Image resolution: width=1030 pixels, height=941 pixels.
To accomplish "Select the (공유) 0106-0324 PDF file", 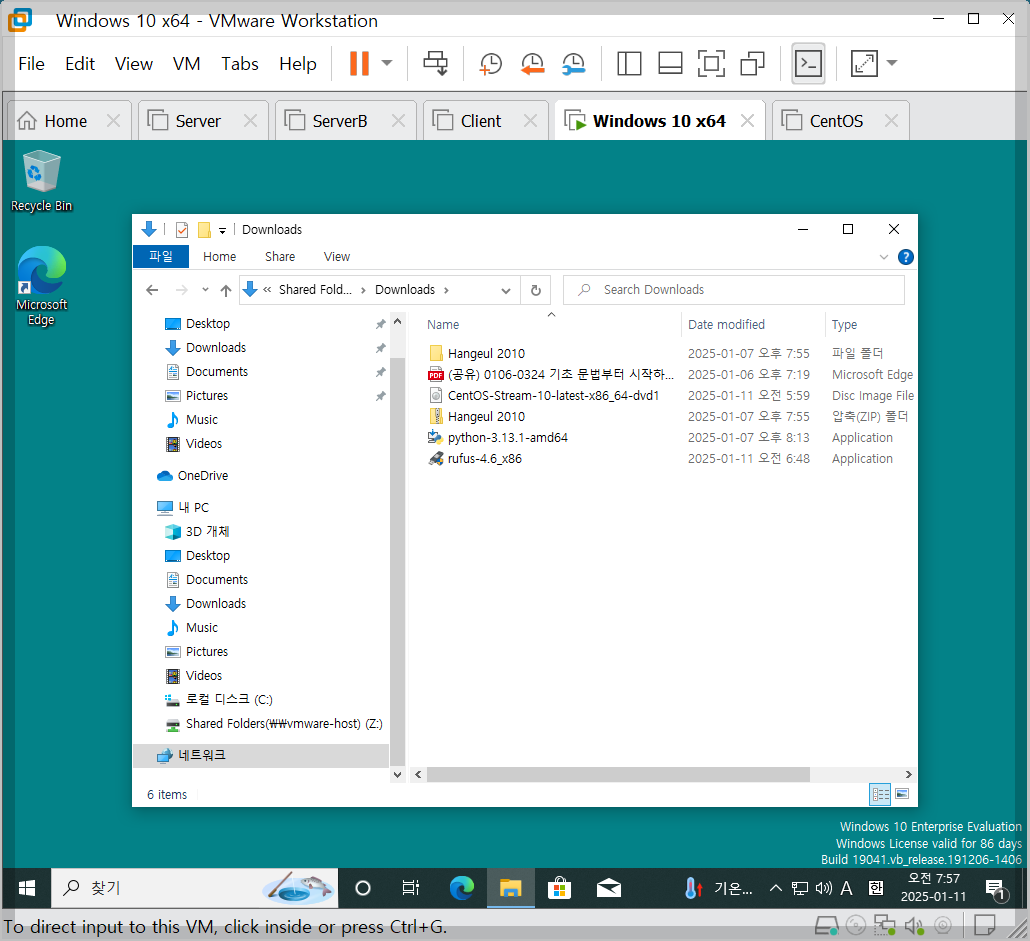I will [551, 374].
